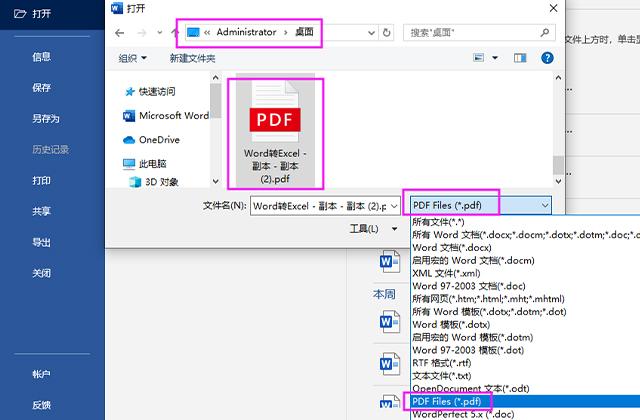Click file list scroll down arrow
This screenshot has height=420, width=640.
point(558,181)
